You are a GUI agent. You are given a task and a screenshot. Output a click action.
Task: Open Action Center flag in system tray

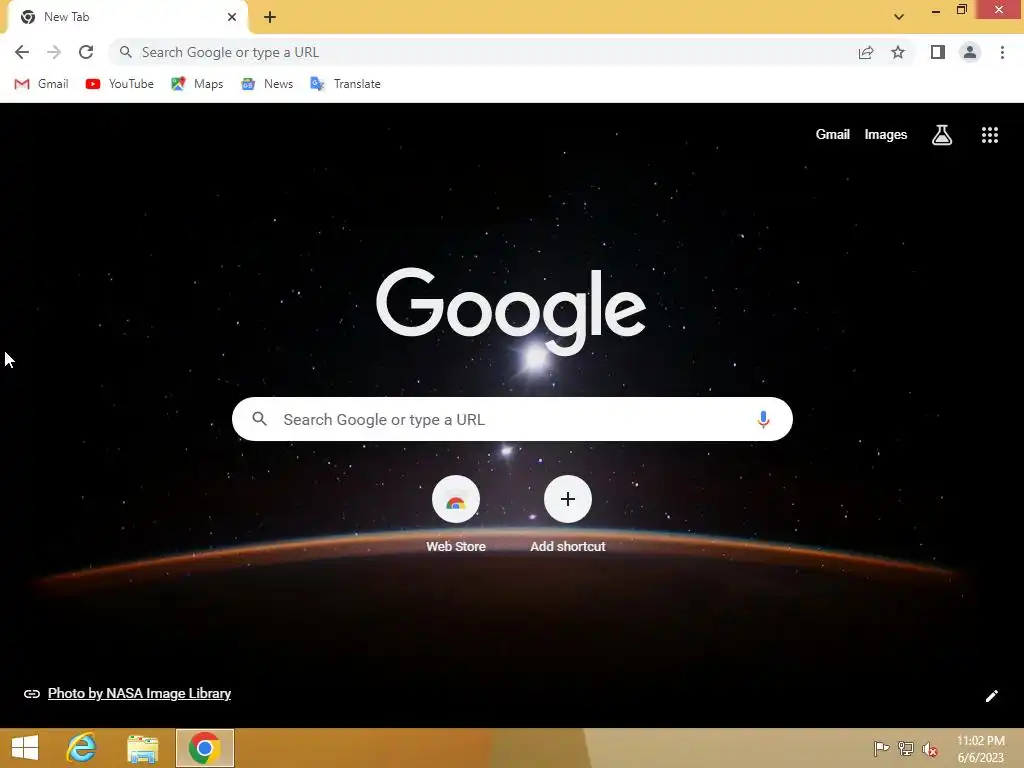click(881, 748)
